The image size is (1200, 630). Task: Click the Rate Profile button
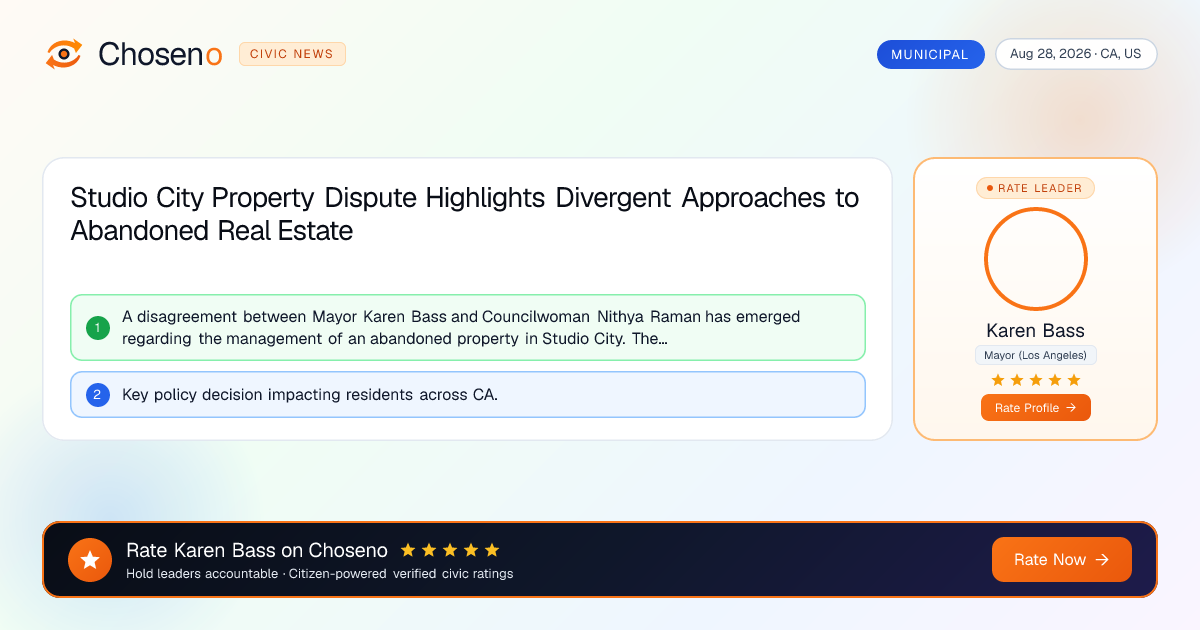pos(1036,408)
